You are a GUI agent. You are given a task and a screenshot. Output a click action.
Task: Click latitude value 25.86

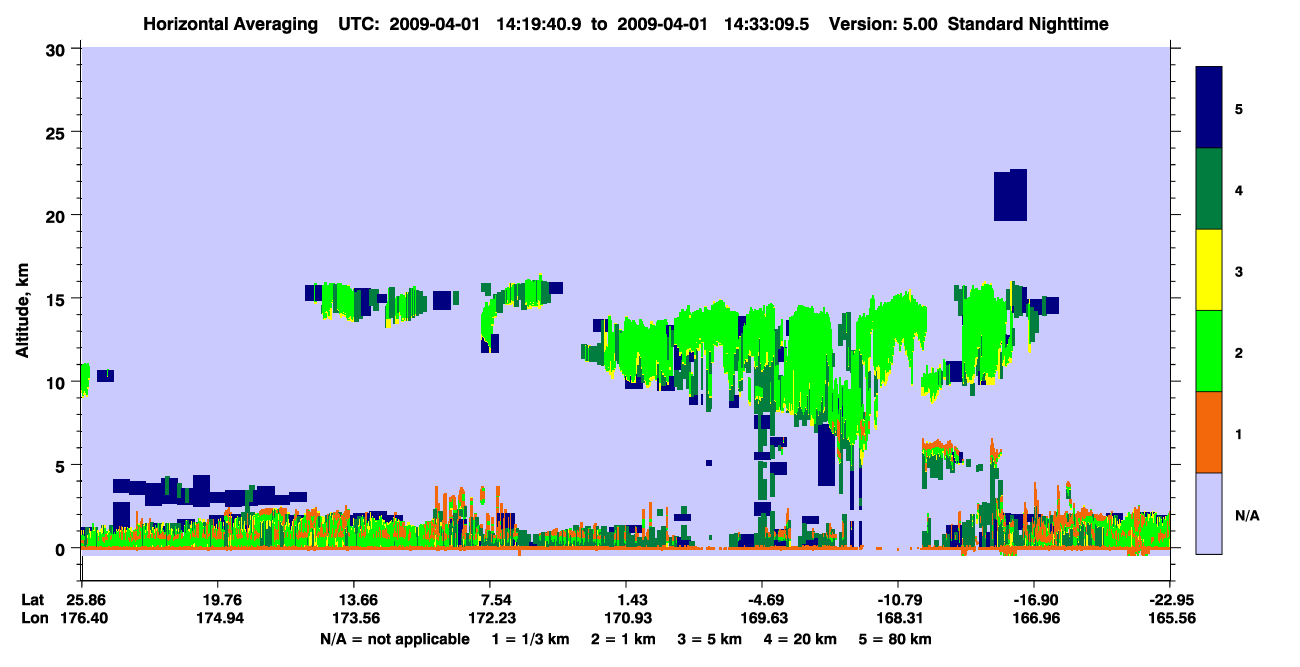click(82, 600)
